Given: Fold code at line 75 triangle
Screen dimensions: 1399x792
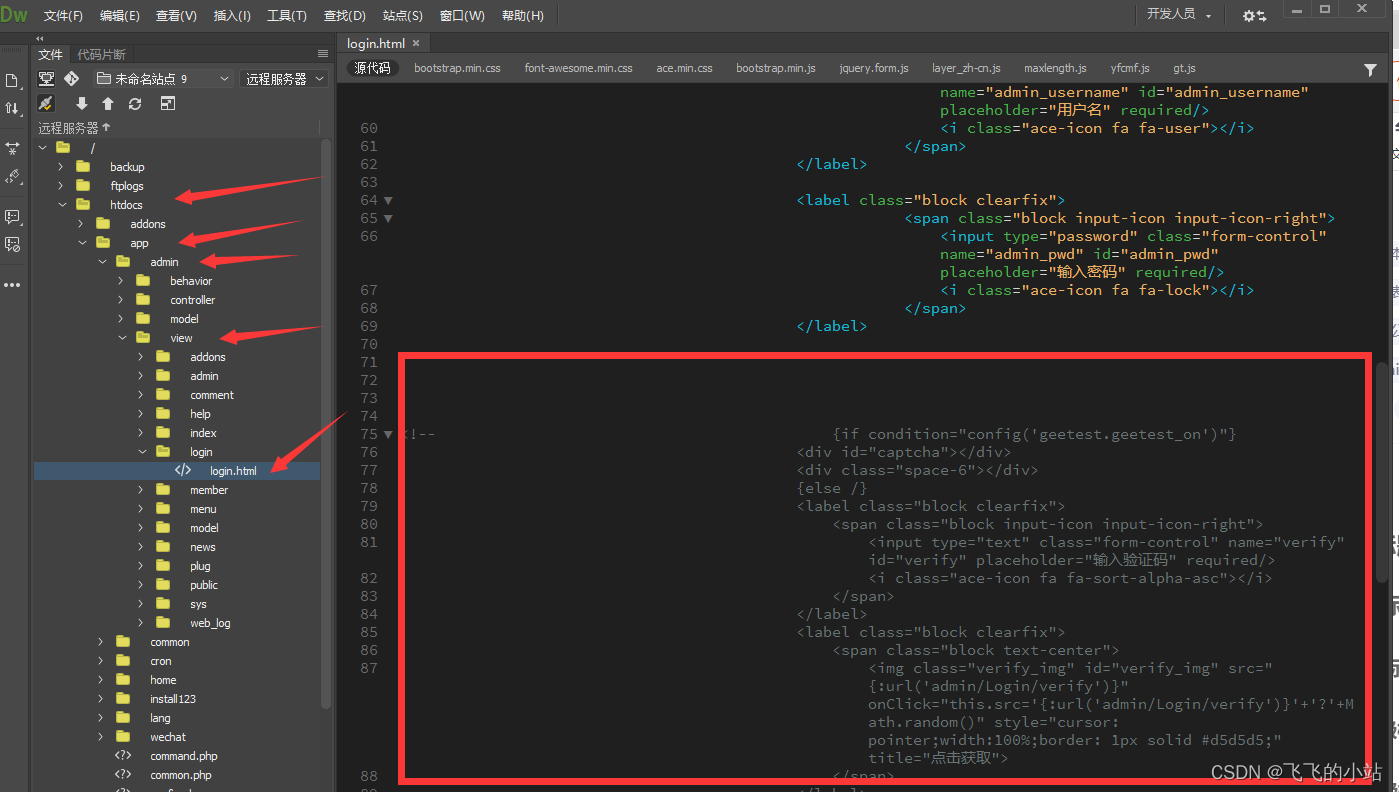Looking at the screenshot, I should [x=388, y=434].
